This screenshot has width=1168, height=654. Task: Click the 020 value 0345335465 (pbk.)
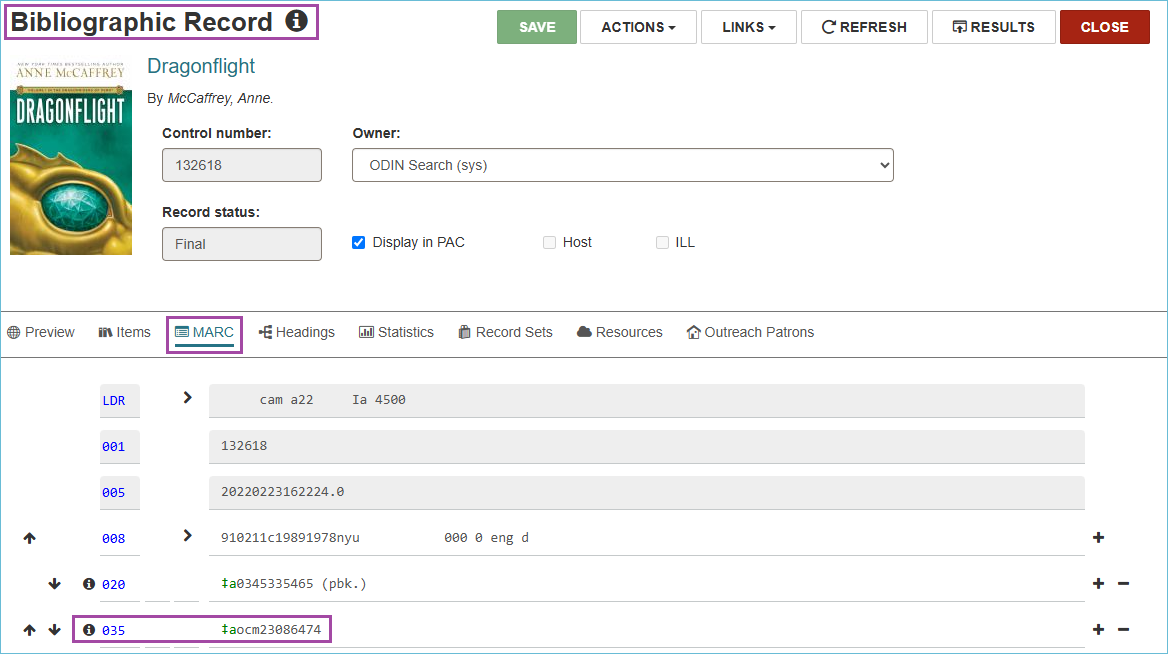[294, 584]
